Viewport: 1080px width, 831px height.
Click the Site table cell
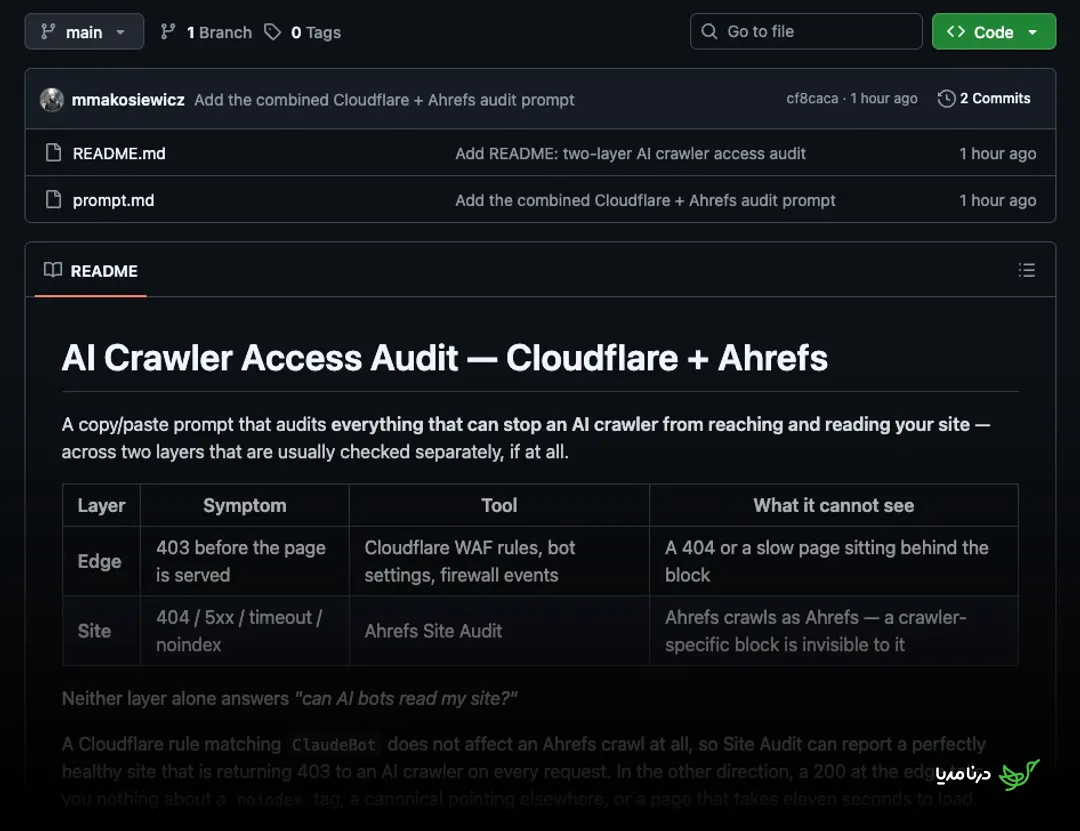coord(101,630)
